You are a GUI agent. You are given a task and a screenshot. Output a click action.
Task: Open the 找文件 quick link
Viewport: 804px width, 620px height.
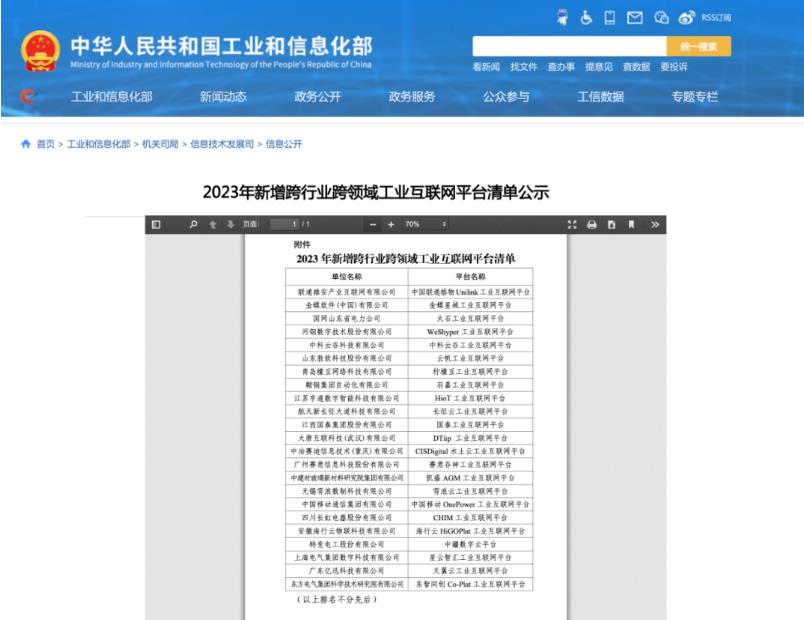(524, 67)
